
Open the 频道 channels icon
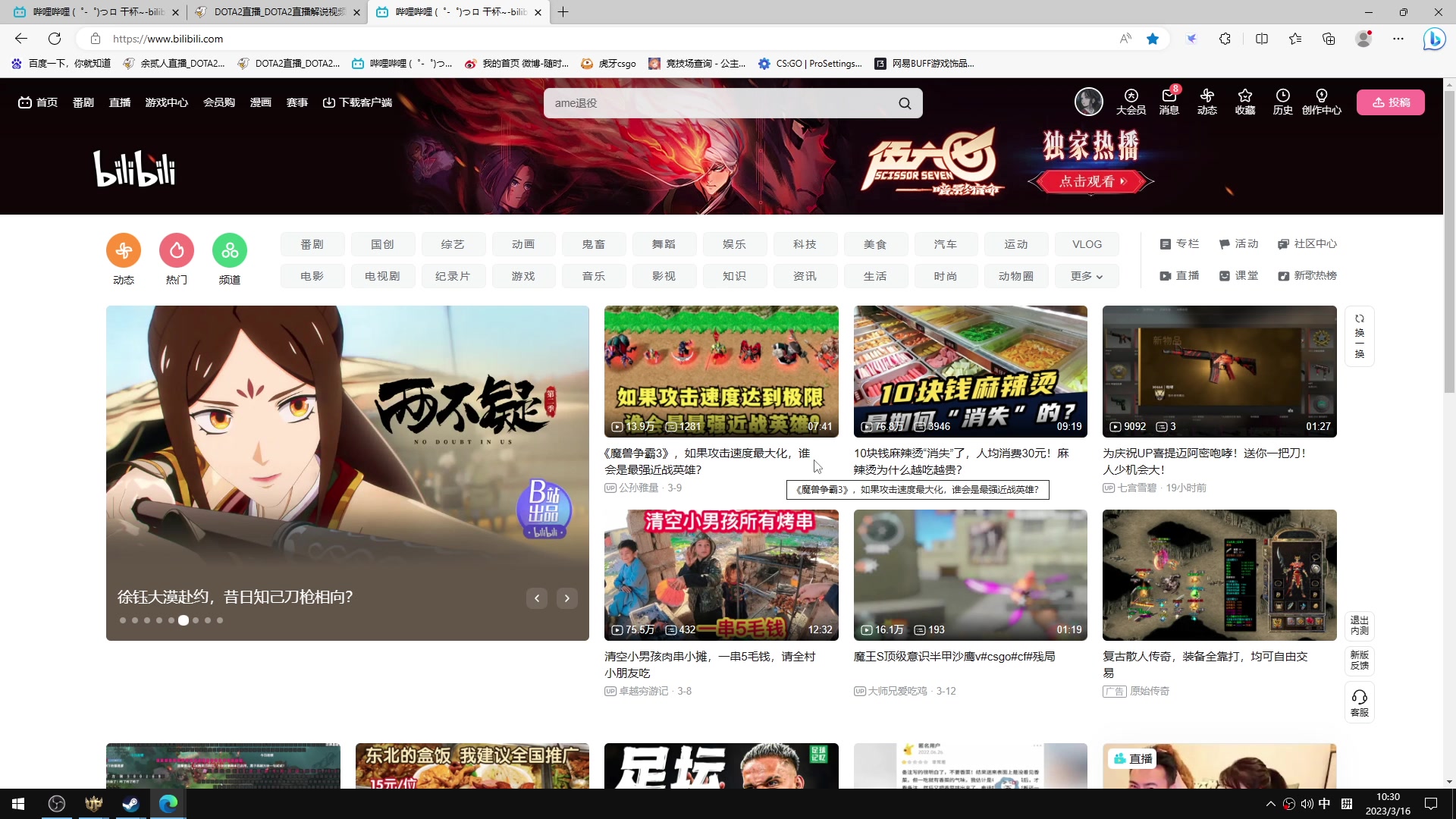[x=229, y=250]
